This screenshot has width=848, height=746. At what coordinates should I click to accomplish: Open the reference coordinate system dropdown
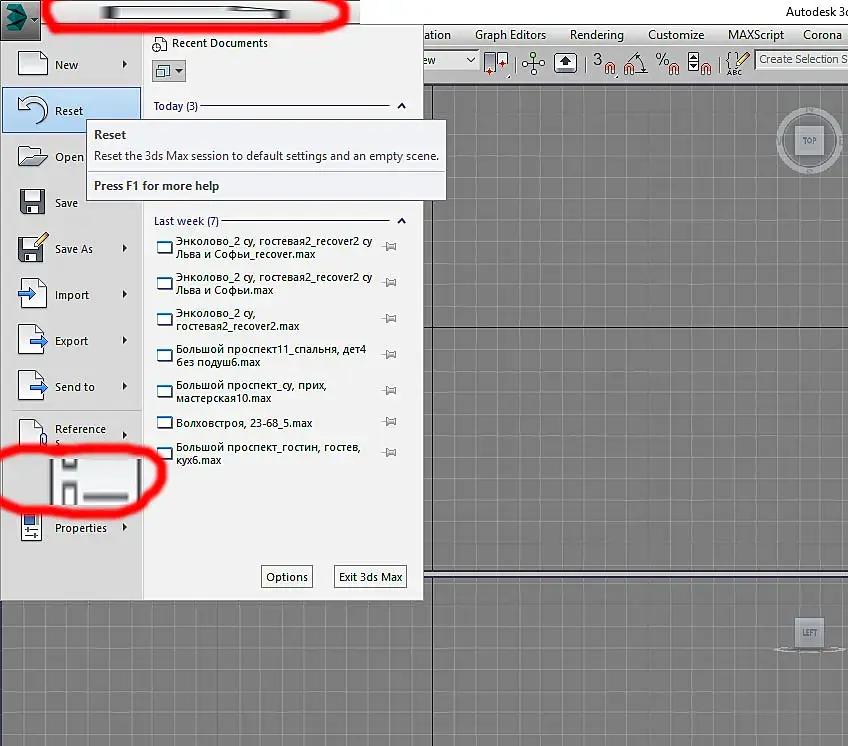click(450, 60)
